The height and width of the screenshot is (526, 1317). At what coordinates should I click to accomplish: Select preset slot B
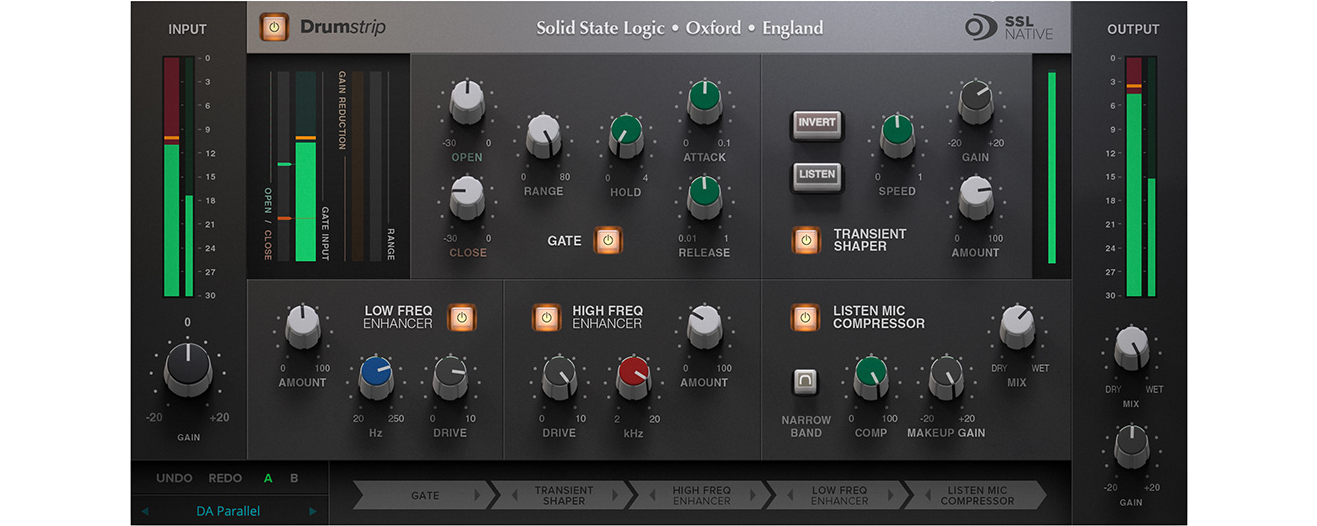(x=294, y=478)
